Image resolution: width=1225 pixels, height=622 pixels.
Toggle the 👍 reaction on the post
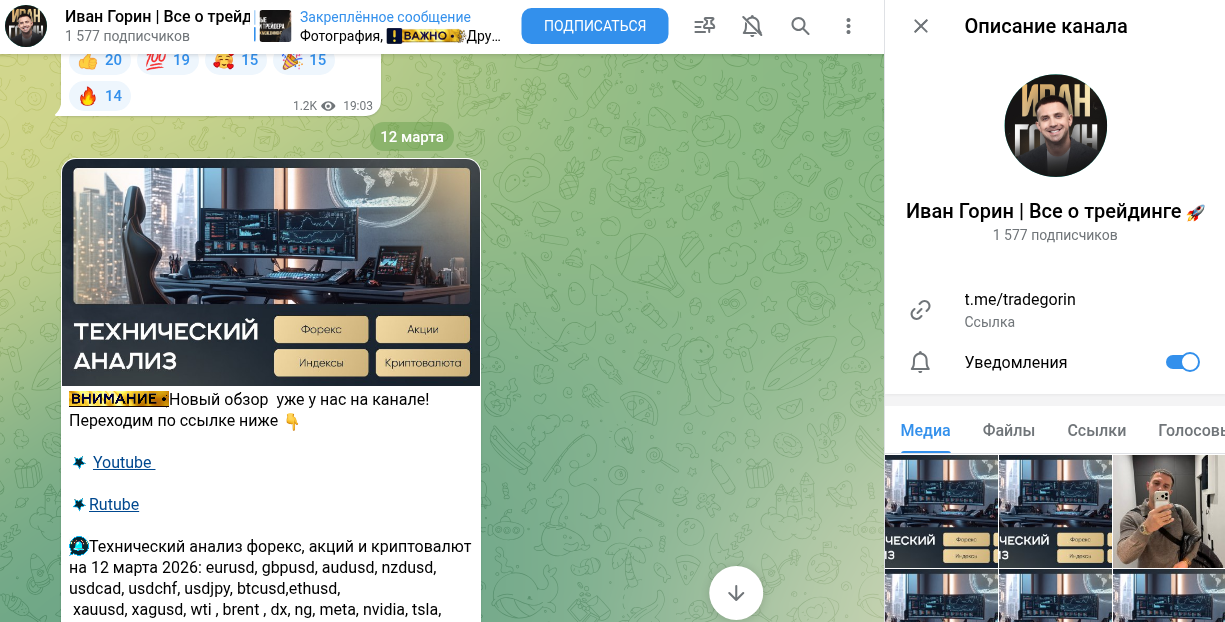[x=100, y=60]
